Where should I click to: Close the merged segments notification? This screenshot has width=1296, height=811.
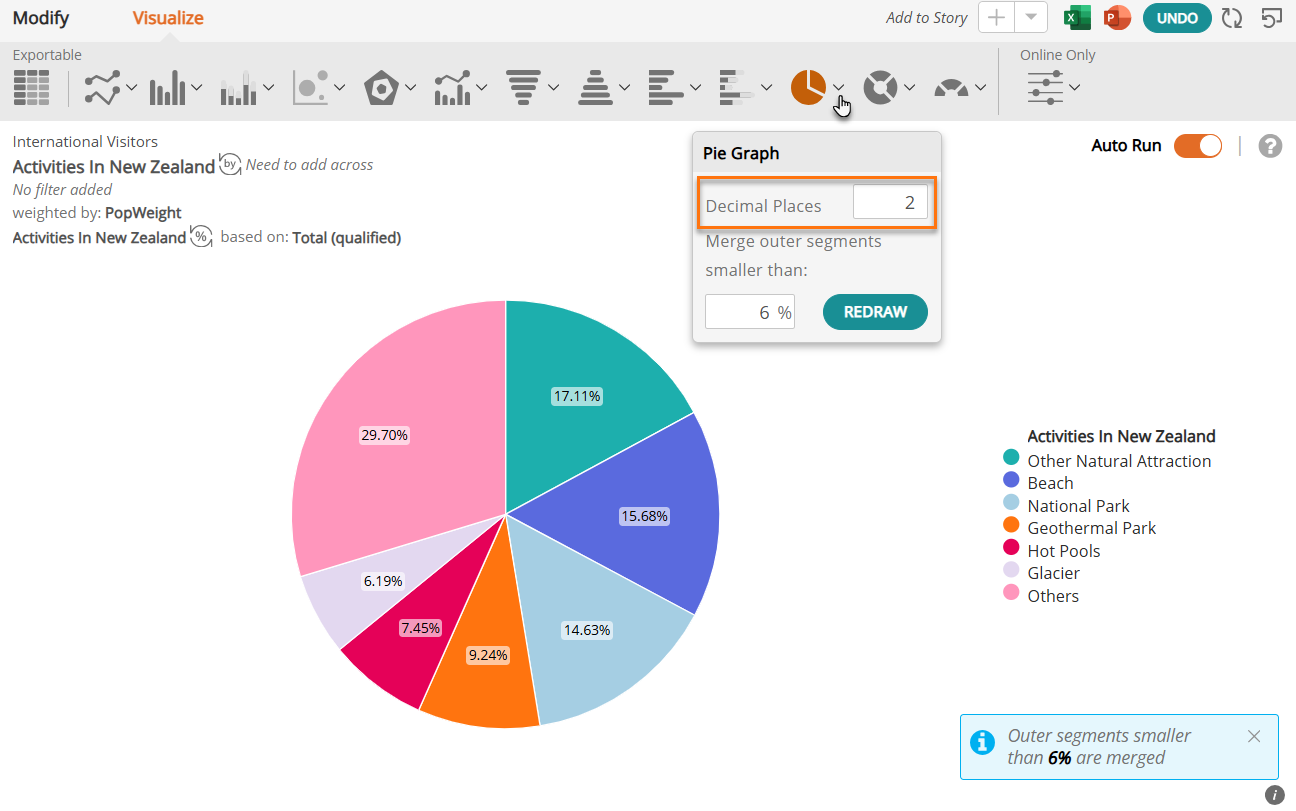coord(1254,736)
